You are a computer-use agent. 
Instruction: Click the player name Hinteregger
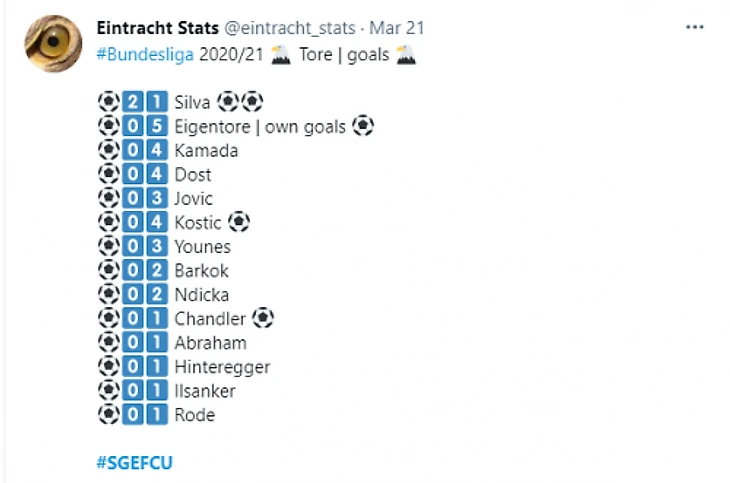(x=222, y=367)
